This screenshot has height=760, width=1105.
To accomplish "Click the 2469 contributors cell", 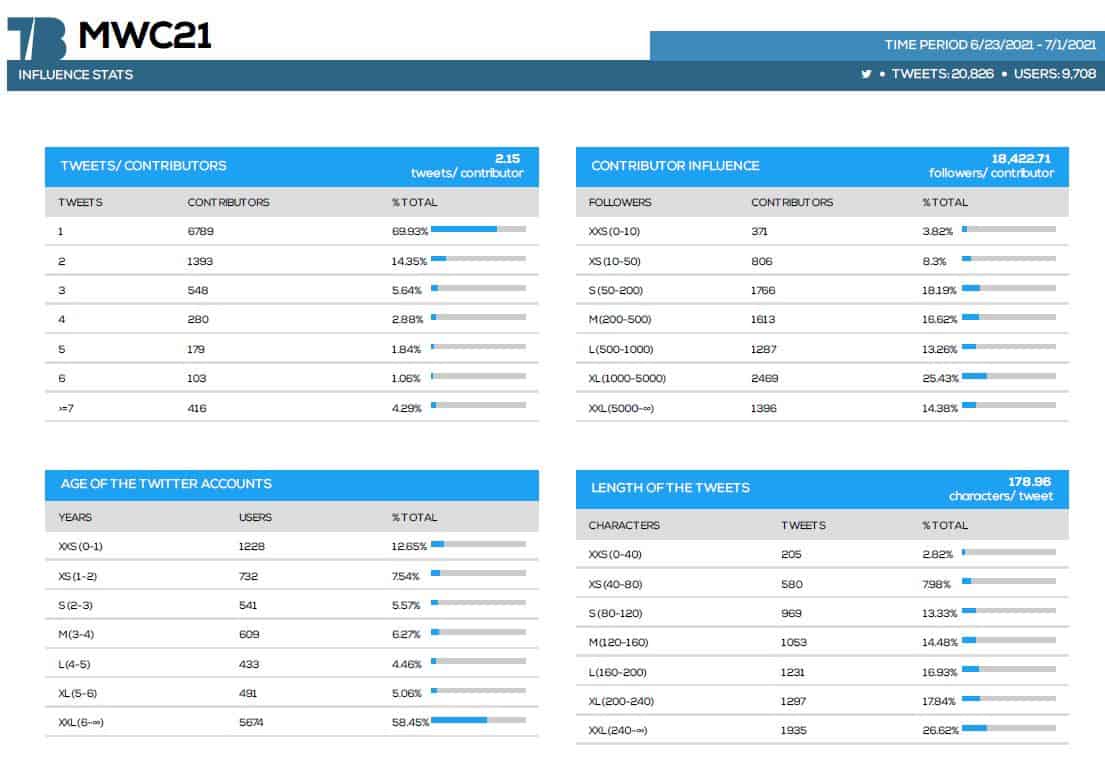I will coord(765,379).
